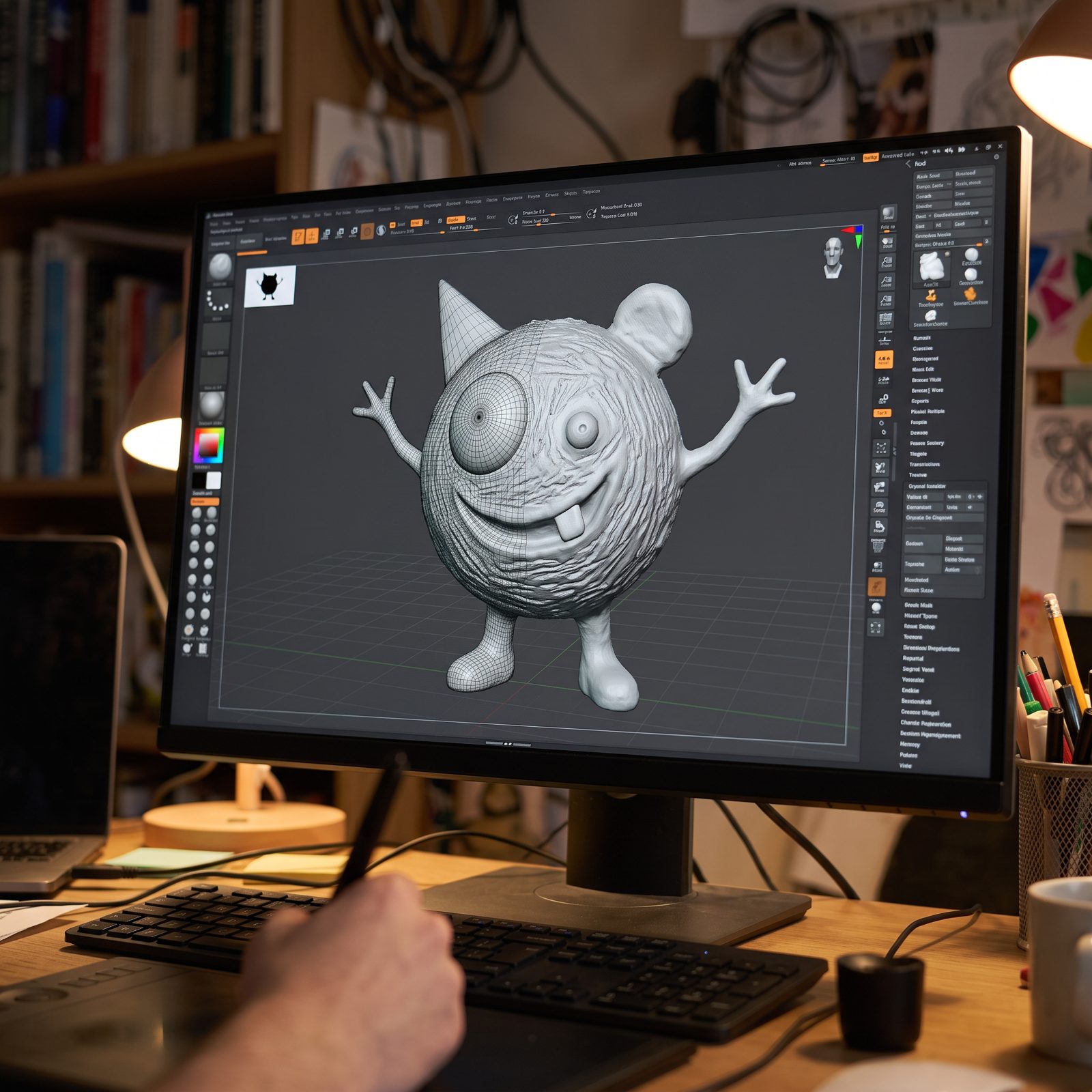Expand the 'Memory' section at panel bottom
The width and height of the screenshot is (1092, 1092).
click(910, 744)
